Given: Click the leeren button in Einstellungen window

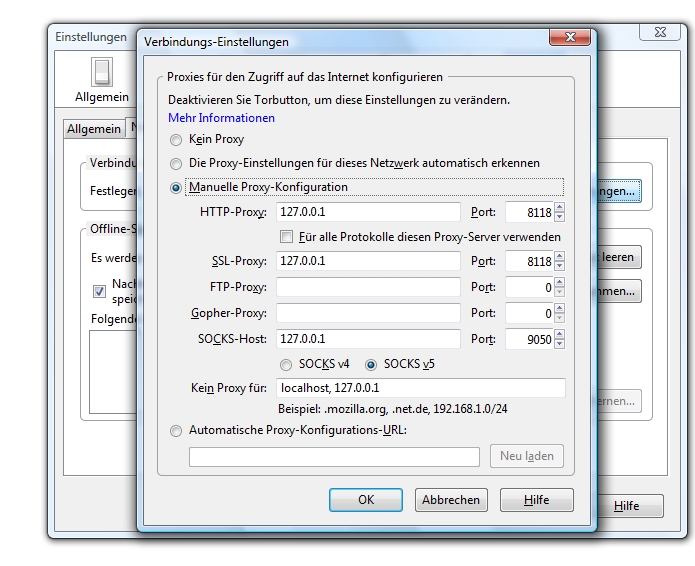Looking at the screenshot, I should 618,257.
